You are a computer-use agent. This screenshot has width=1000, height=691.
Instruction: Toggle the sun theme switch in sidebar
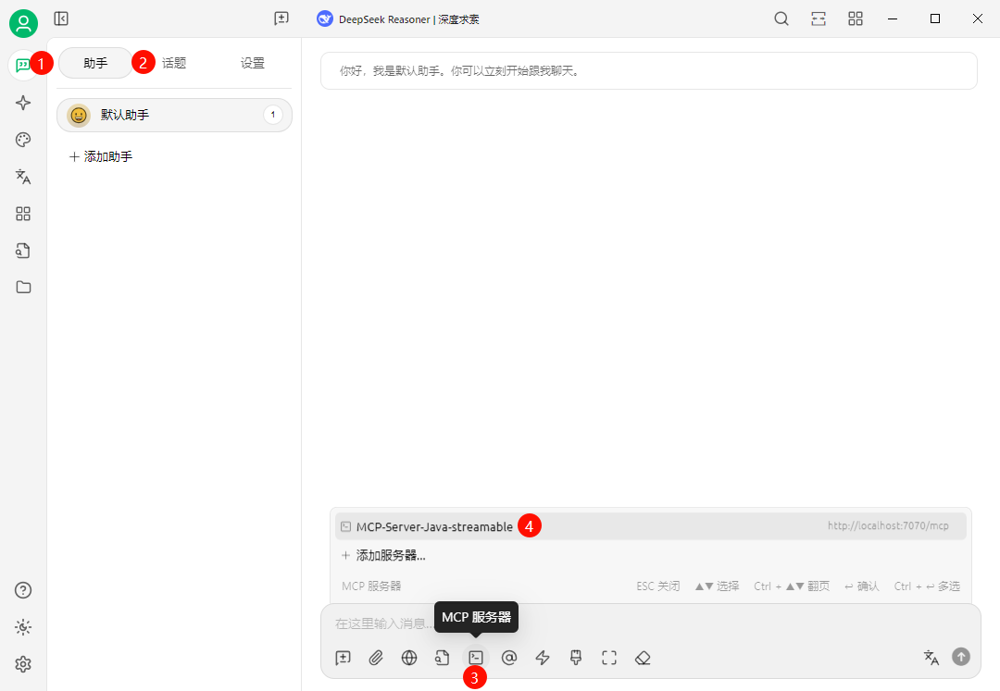23,627
